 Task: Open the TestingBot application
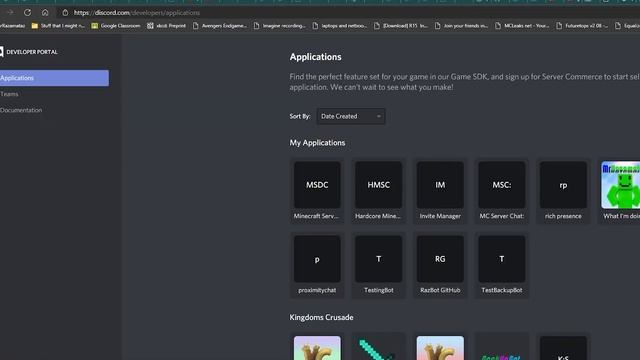pyautogui.click(x=378, y=265)
